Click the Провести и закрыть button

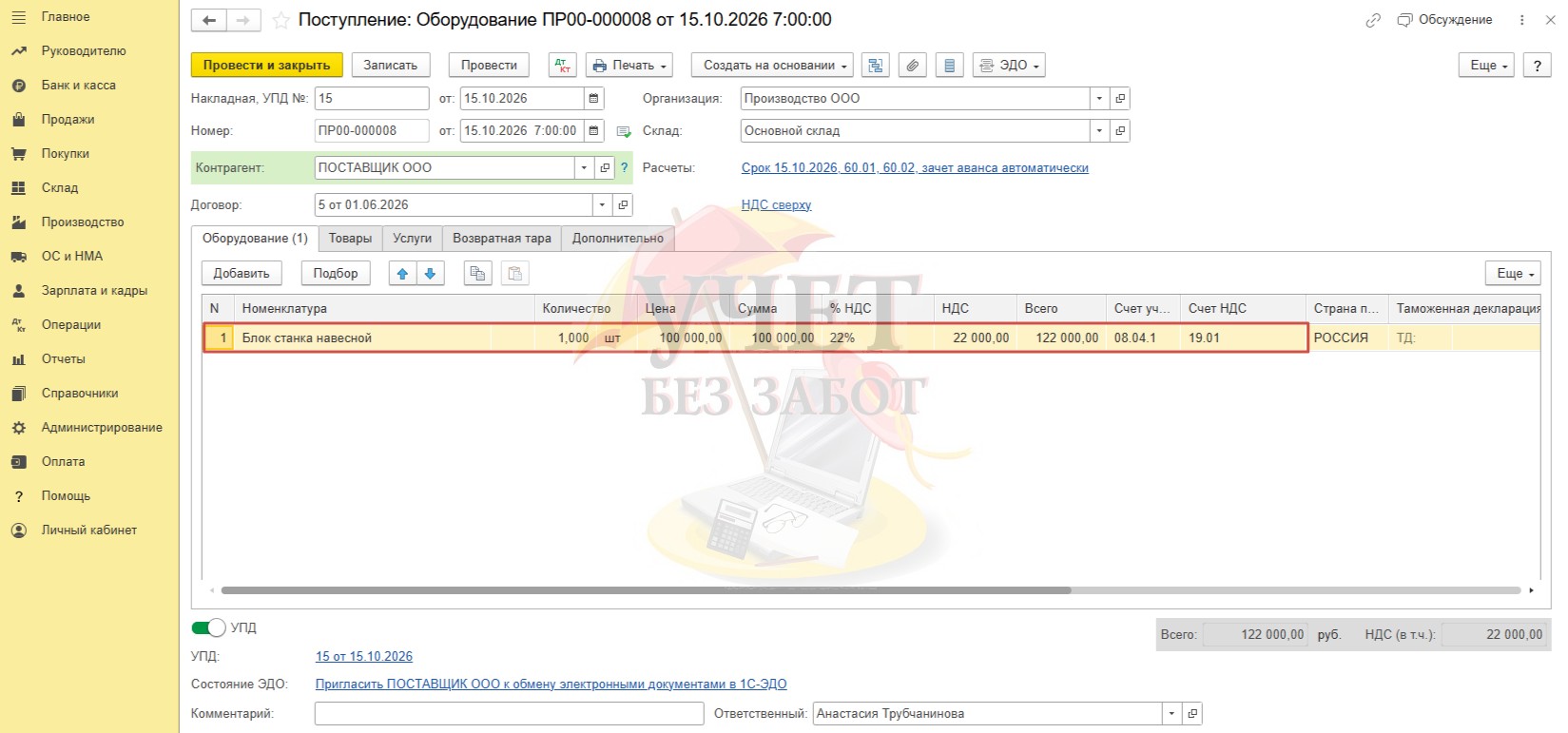tap(266, 65)
